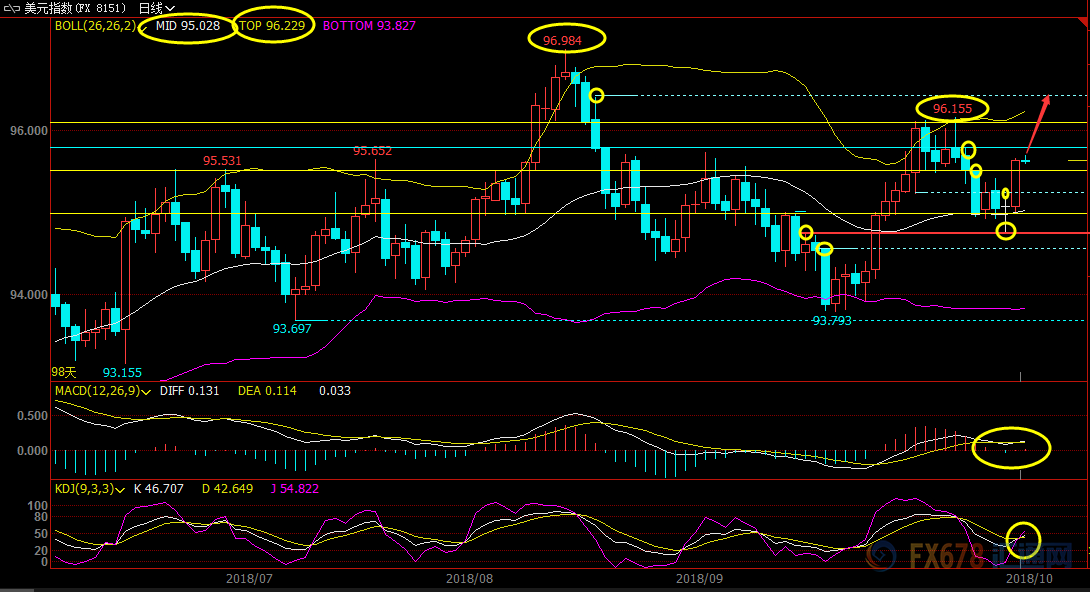Click the BOLL(26,26,2) indicator label
The image size is (1090, 592).
95,26
